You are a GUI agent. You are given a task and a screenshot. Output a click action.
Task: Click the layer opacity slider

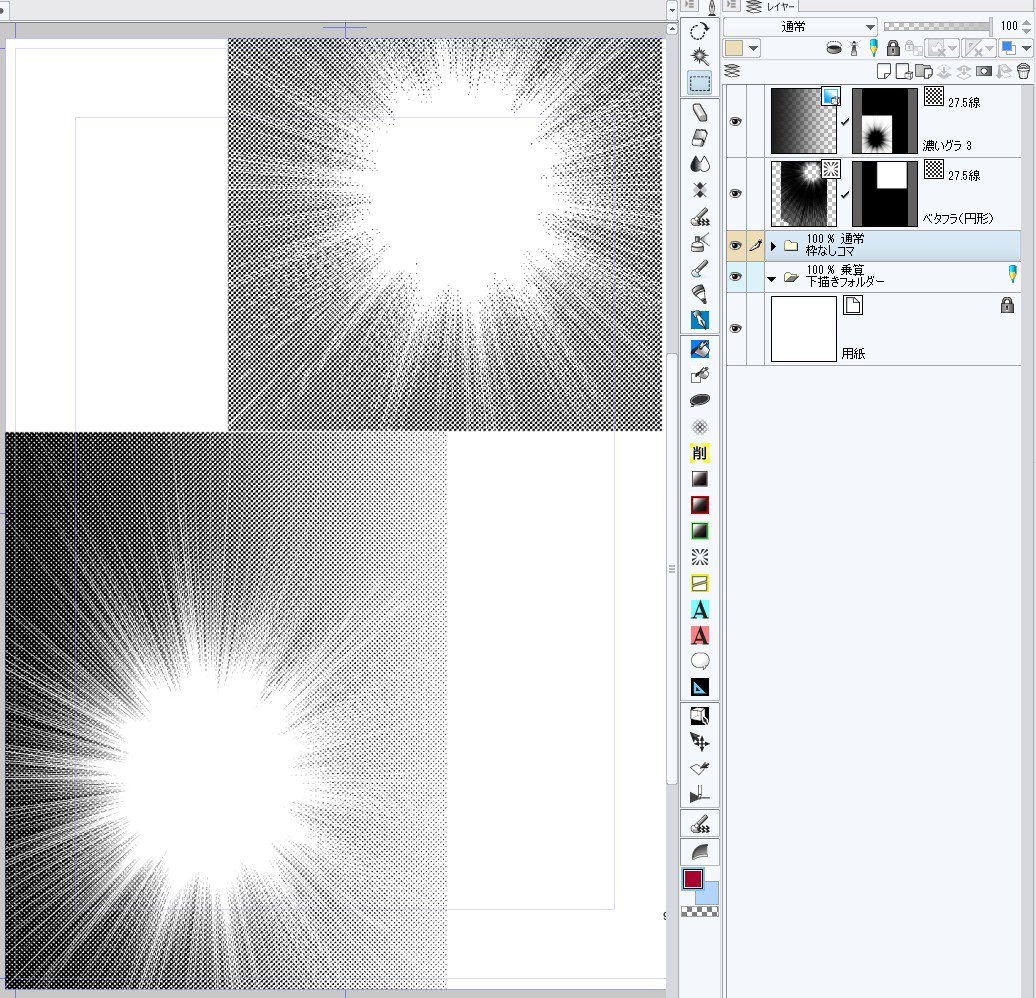click(938, 26)
